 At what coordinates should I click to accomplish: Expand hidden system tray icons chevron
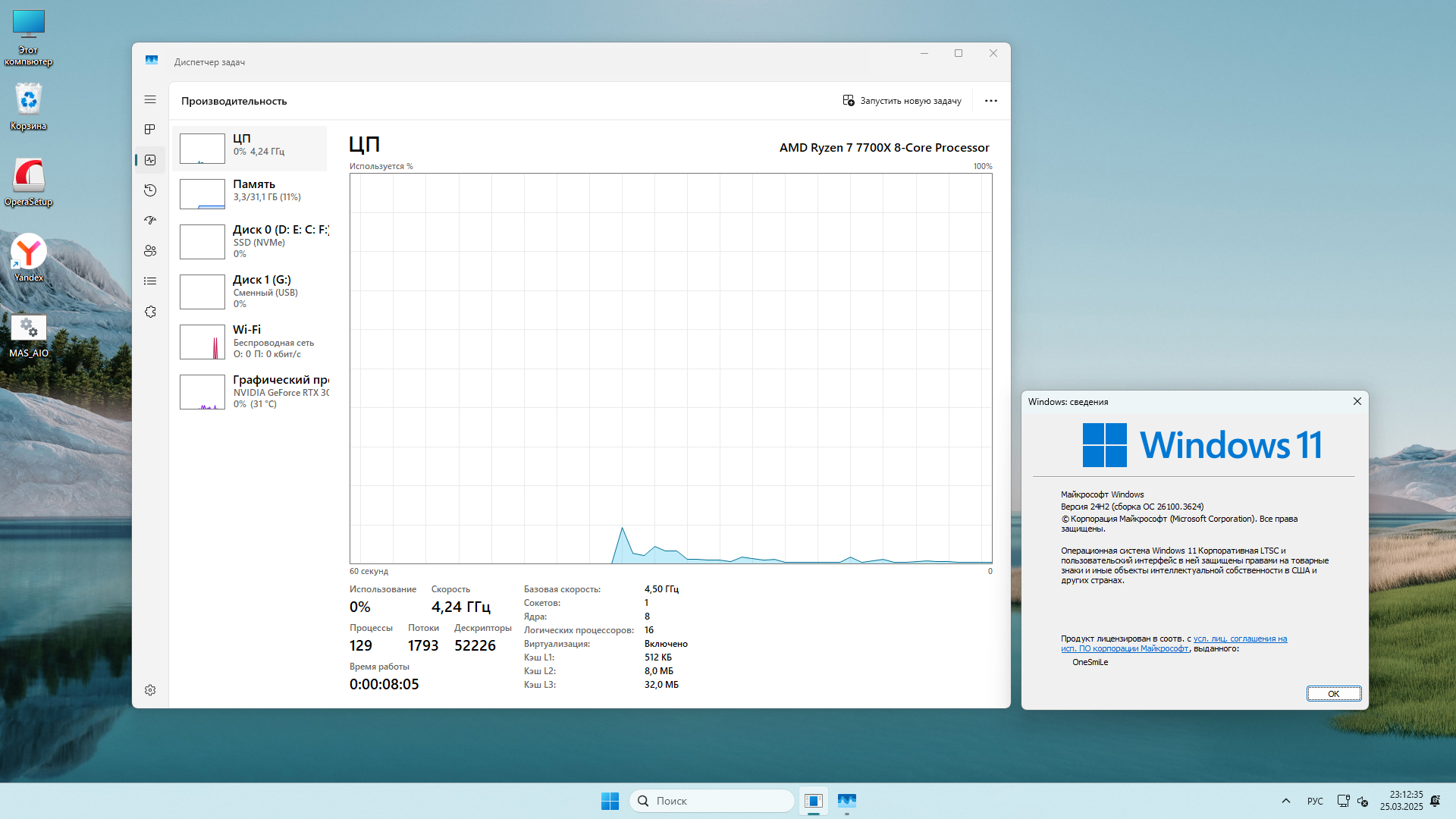1285,801
